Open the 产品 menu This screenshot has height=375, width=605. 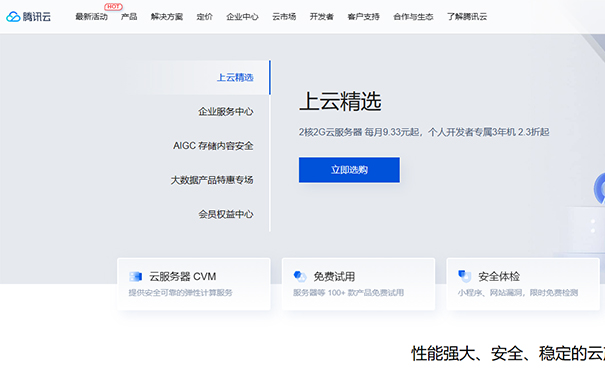point(129,17)
